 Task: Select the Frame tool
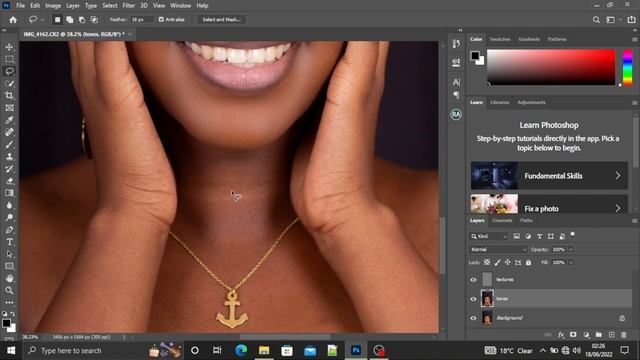click(x=9, y=108)
